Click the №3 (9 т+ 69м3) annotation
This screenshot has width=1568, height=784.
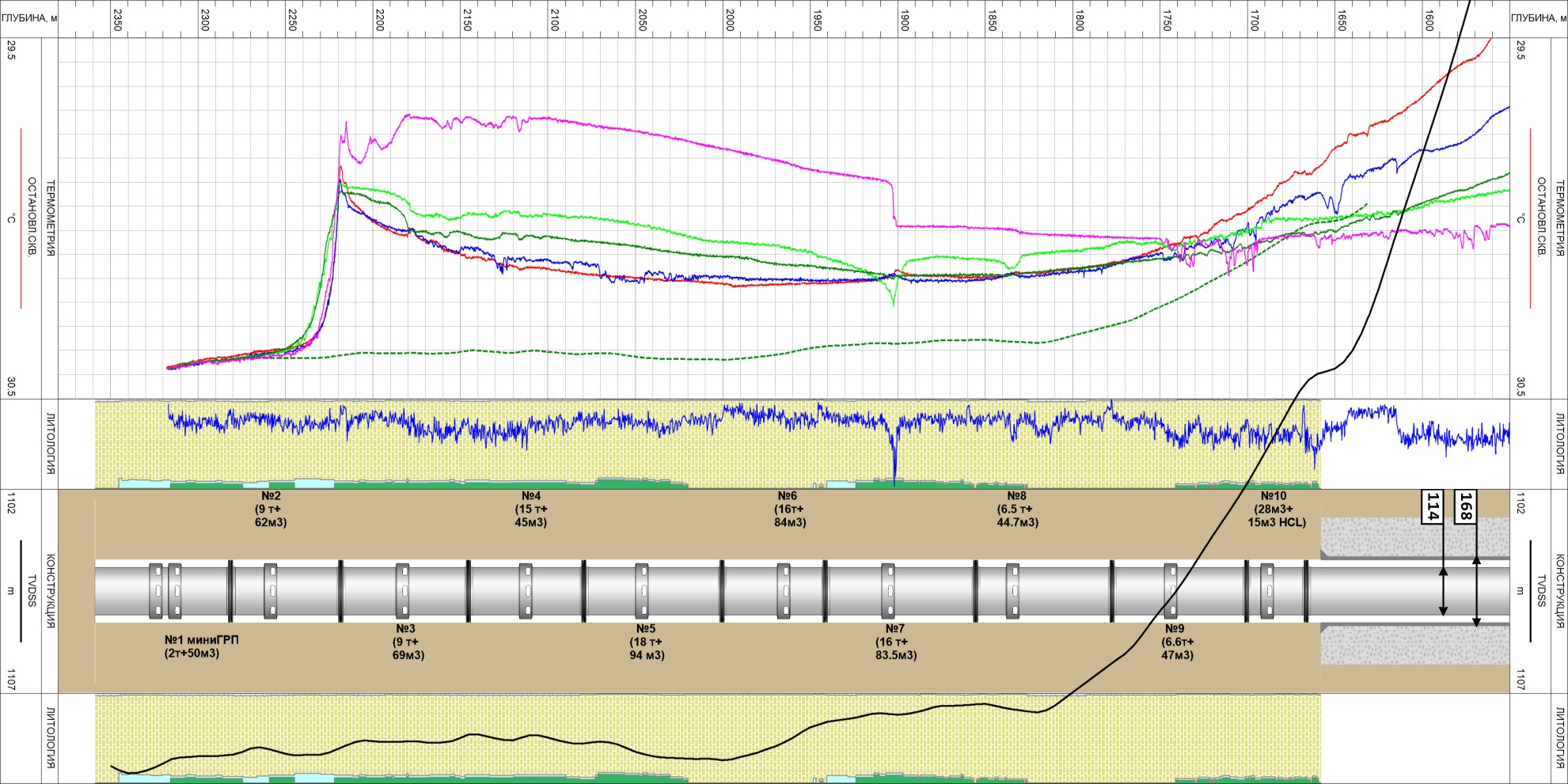(408, 642)
